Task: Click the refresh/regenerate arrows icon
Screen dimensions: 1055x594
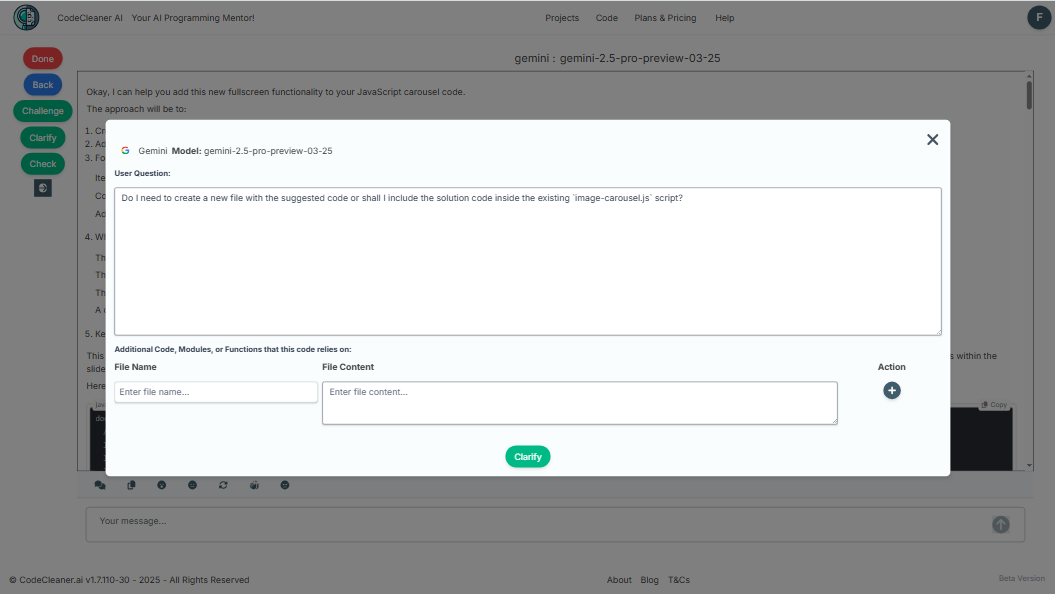Action: coord(223,485)
